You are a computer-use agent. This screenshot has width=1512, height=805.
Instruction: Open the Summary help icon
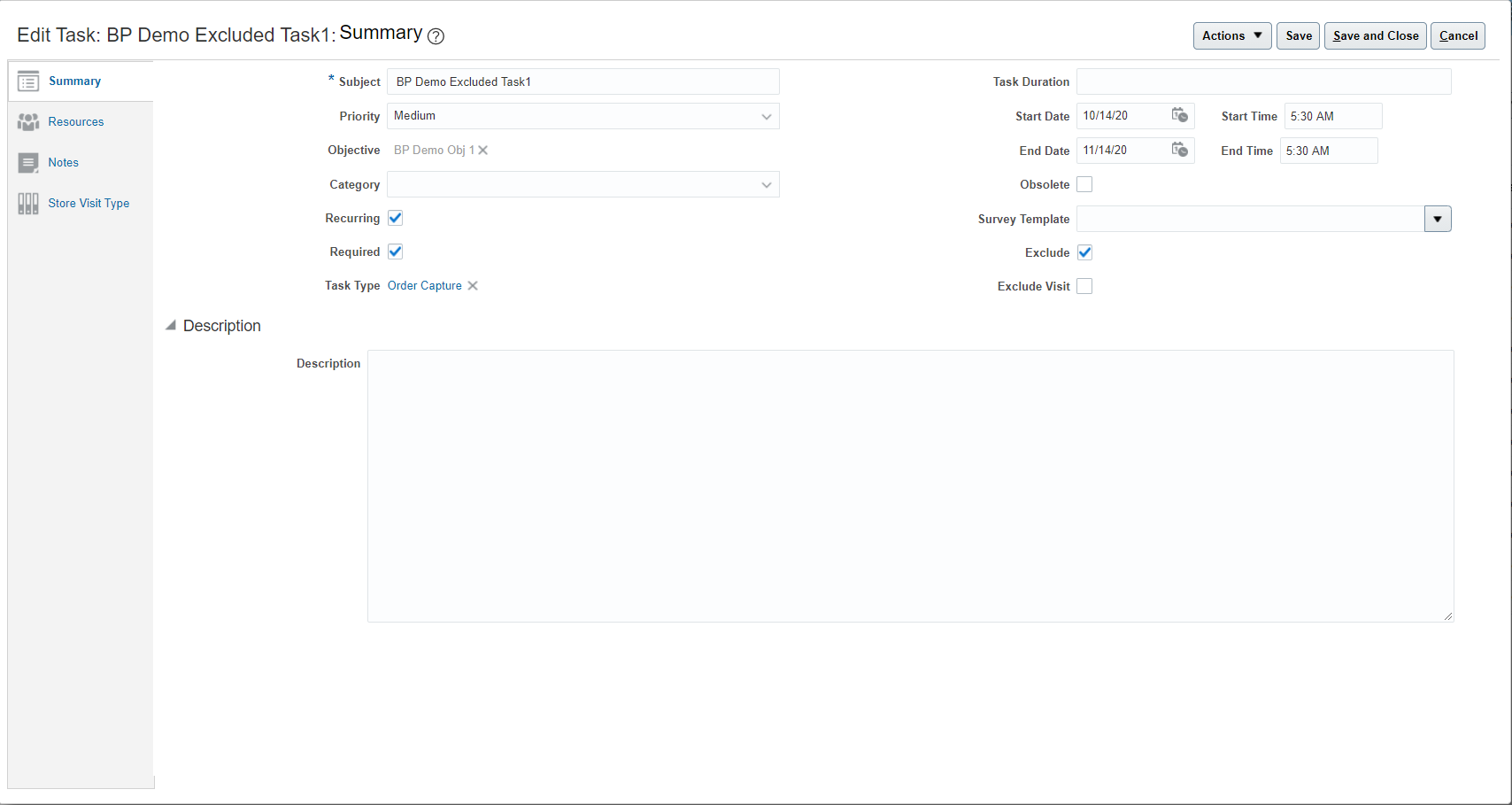coord(436,36)
